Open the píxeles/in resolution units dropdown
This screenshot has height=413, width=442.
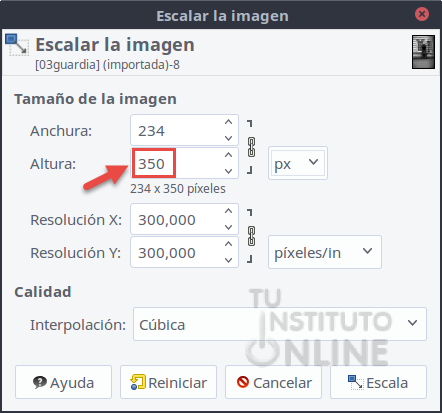coord(325,252)
